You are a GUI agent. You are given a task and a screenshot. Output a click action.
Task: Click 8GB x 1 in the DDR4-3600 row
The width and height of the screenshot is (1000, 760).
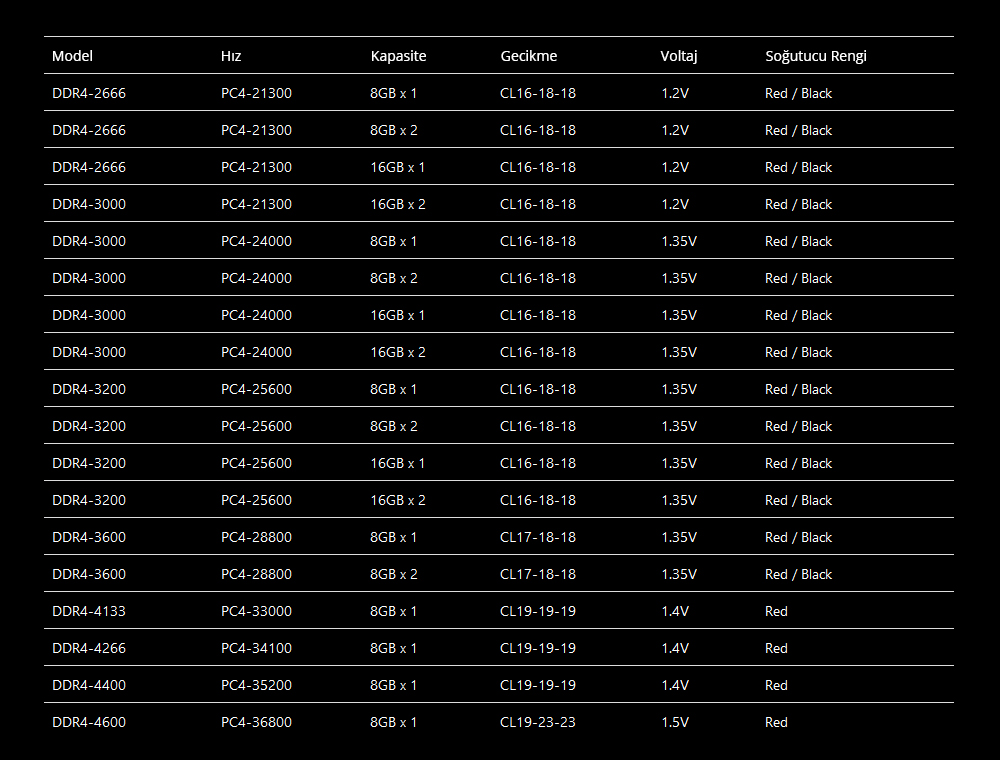click(x=393, y=537)
